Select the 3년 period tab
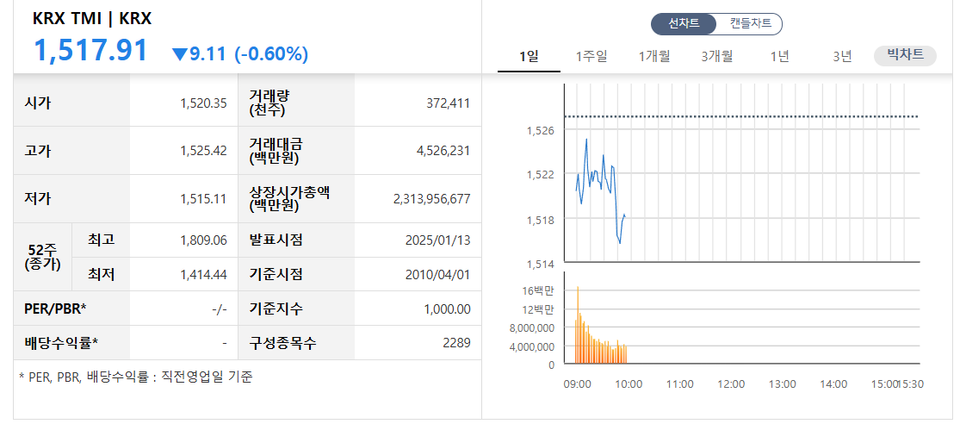 click(x=842, y=57)
